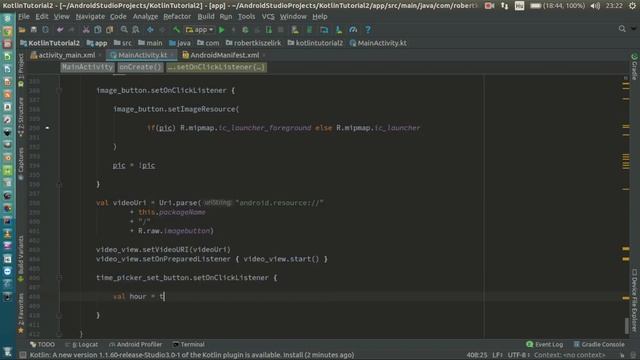Open the Build menu
This screenshot has height=360, width=640.
point(206,17)
